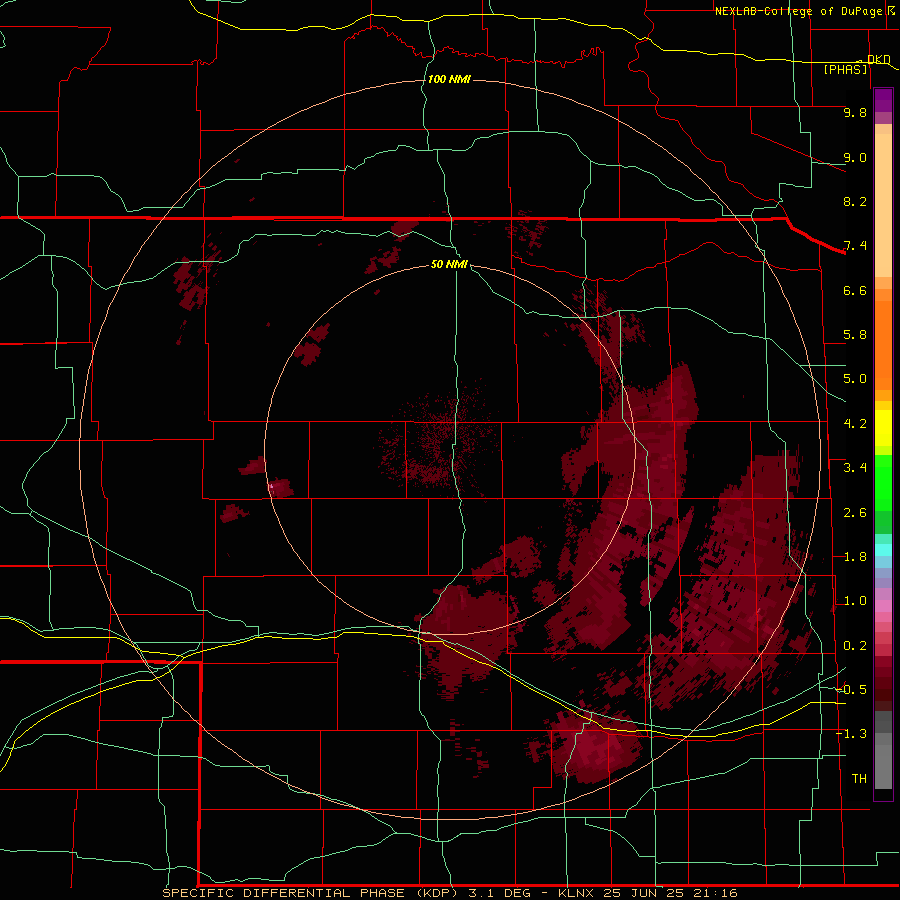Click the 50 NMI range ring label
900x900 pixels.
[x=449, y=264]
